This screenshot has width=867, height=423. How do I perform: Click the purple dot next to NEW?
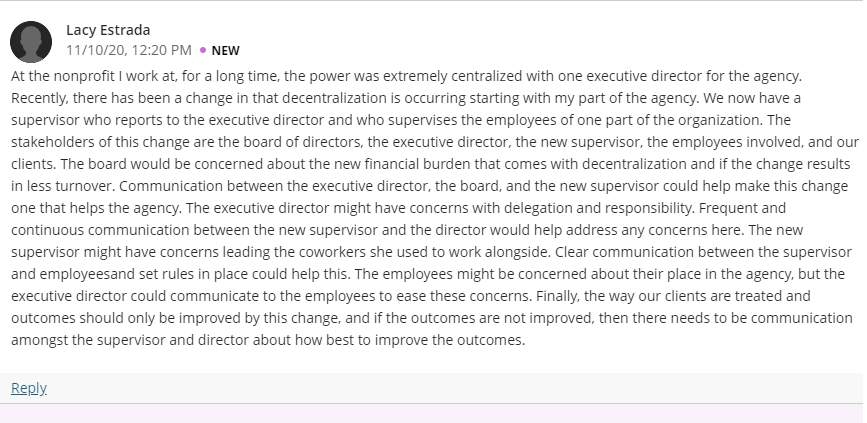point(203,50)
